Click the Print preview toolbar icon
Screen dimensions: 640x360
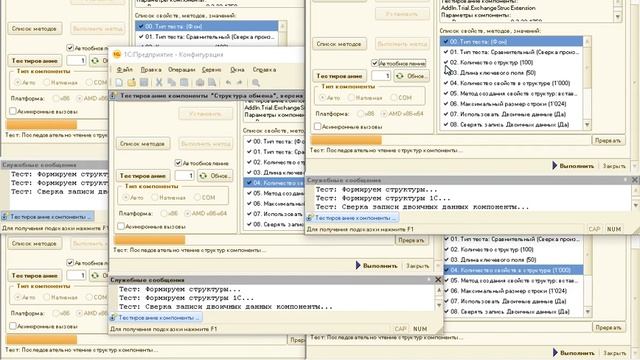[x=212, y=82]
